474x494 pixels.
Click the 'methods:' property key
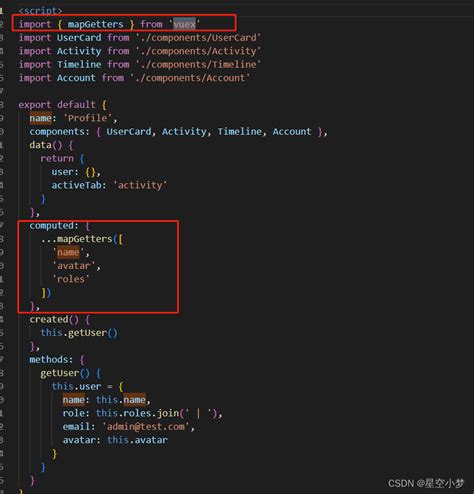click(x=51, y=360)
